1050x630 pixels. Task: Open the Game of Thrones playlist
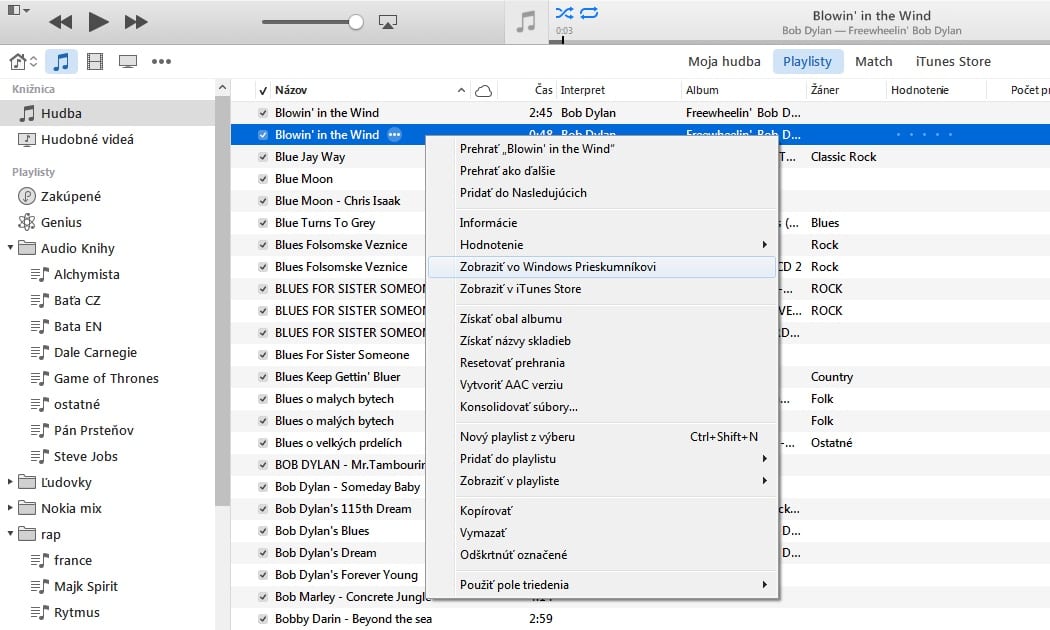tap(107, 378)
